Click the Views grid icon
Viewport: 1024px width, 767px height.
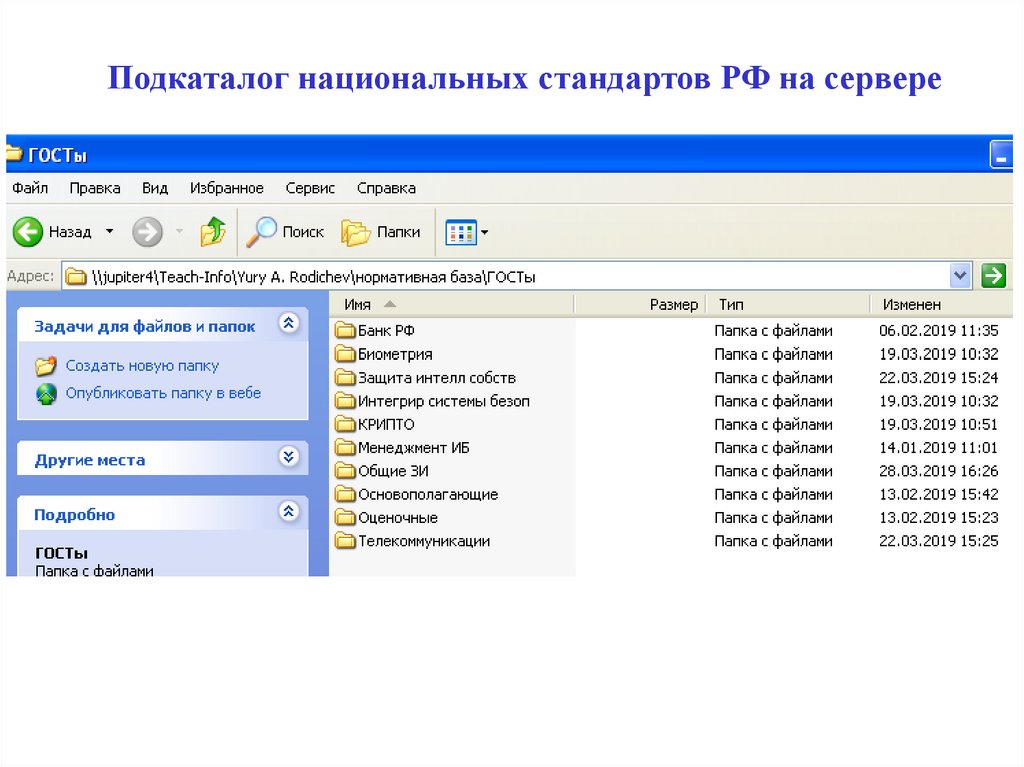click(461, 233)
